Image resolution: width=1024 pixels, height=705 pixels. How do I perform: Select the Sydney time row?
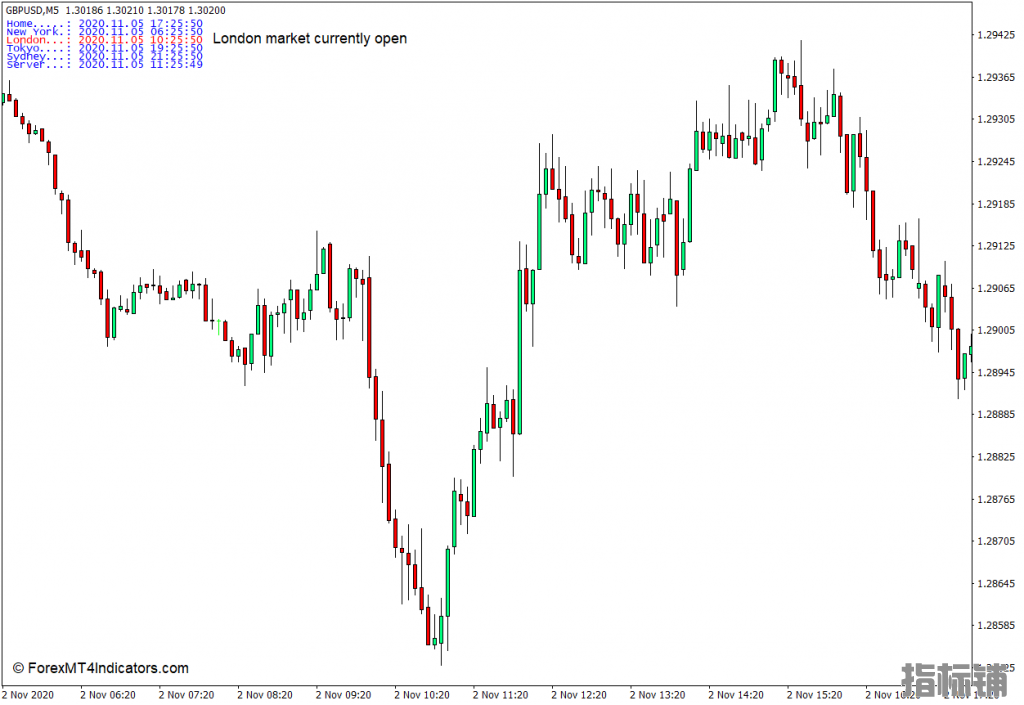click(x=104, y=56)
